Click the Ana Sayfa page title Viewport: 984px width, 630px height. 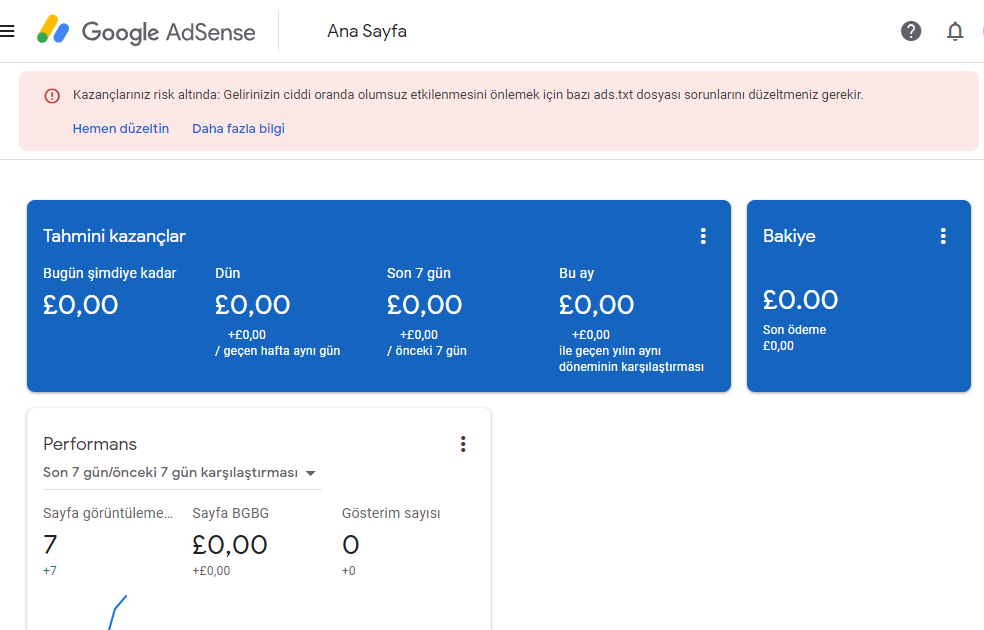coord(367,31)
